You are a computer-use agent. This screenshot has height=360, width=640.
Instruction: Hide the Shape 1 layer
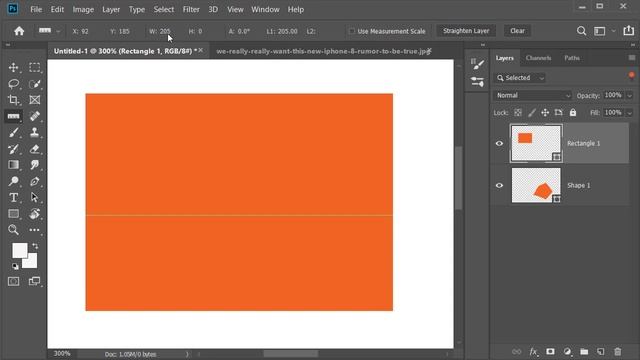coord(499,185)
